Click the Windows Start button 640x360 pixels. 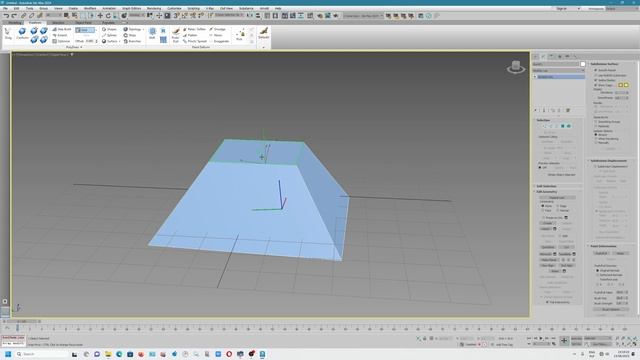(x=8, y=354)
